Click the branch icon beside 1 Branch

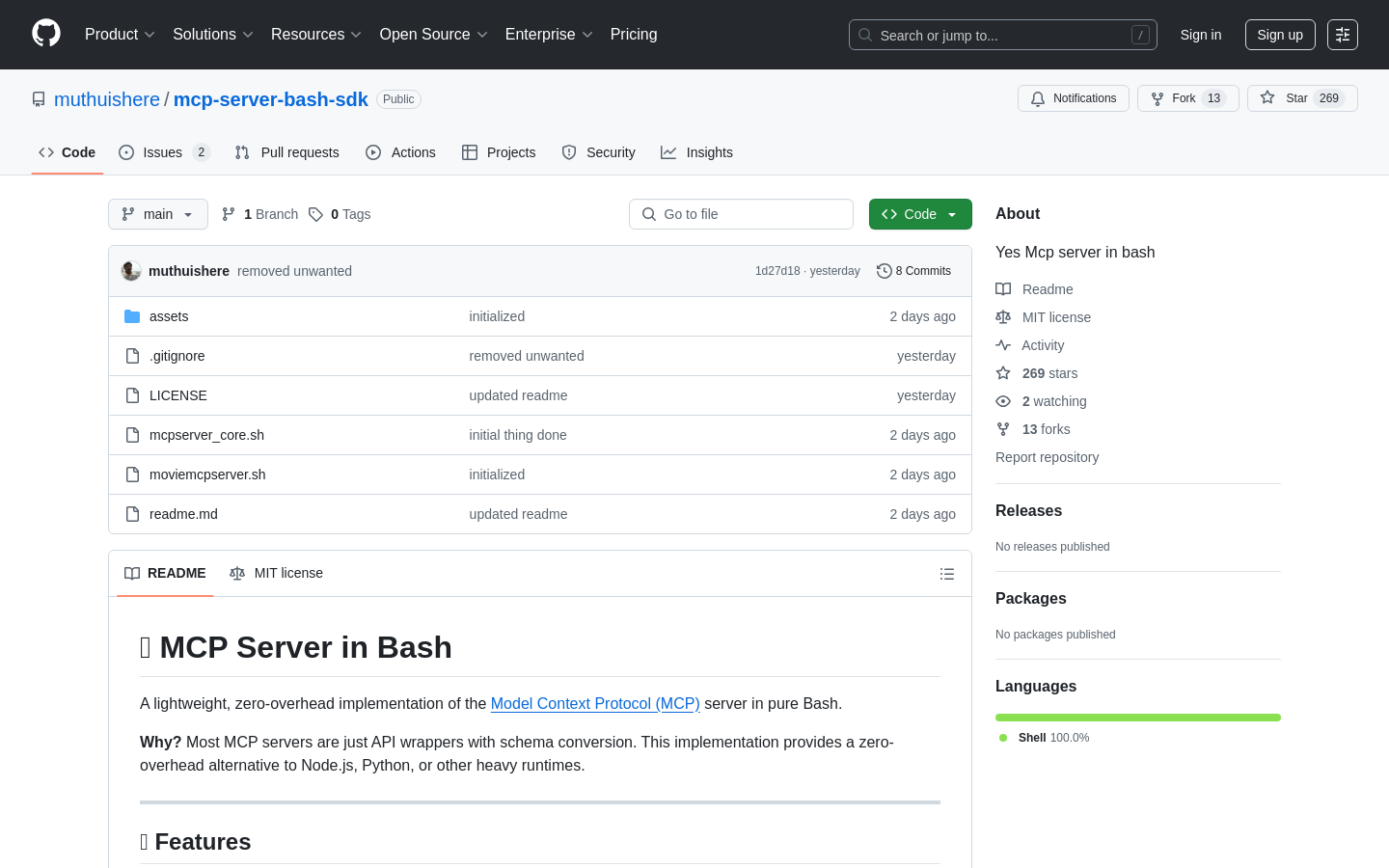pos(229,214)
